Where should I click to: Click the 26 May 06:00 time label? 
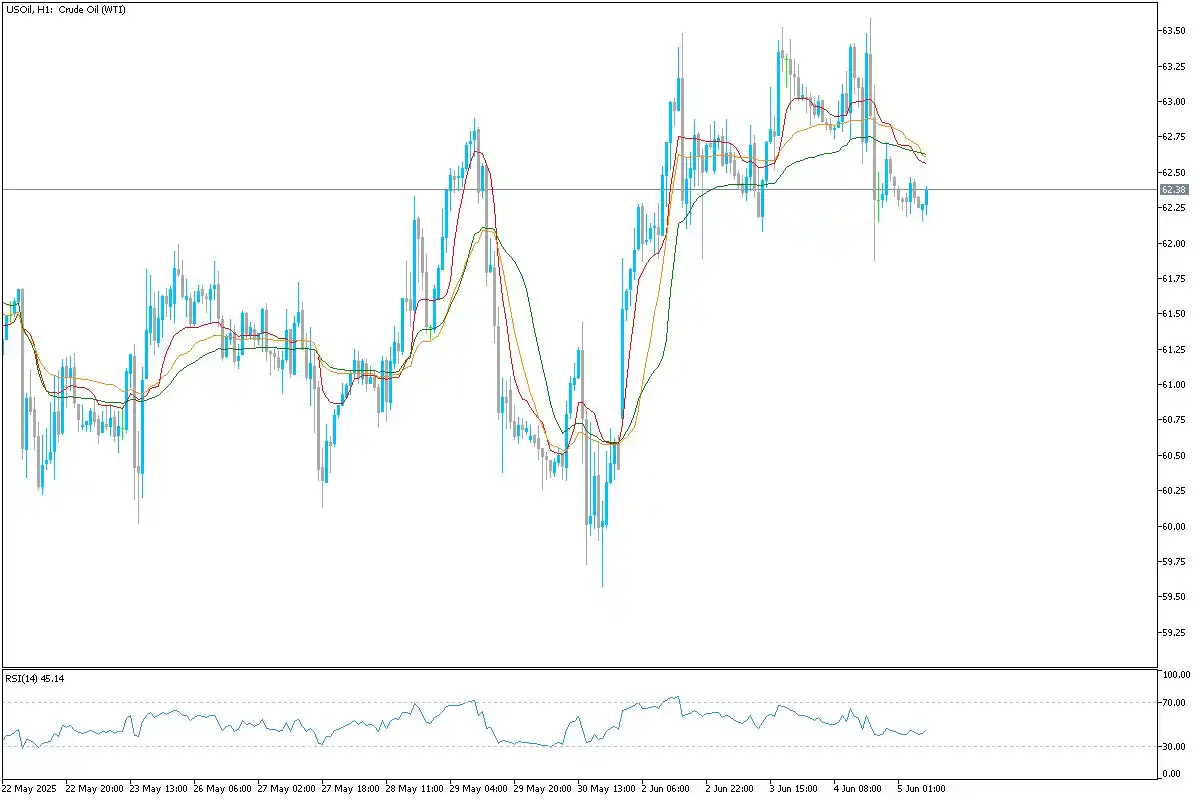221,789
